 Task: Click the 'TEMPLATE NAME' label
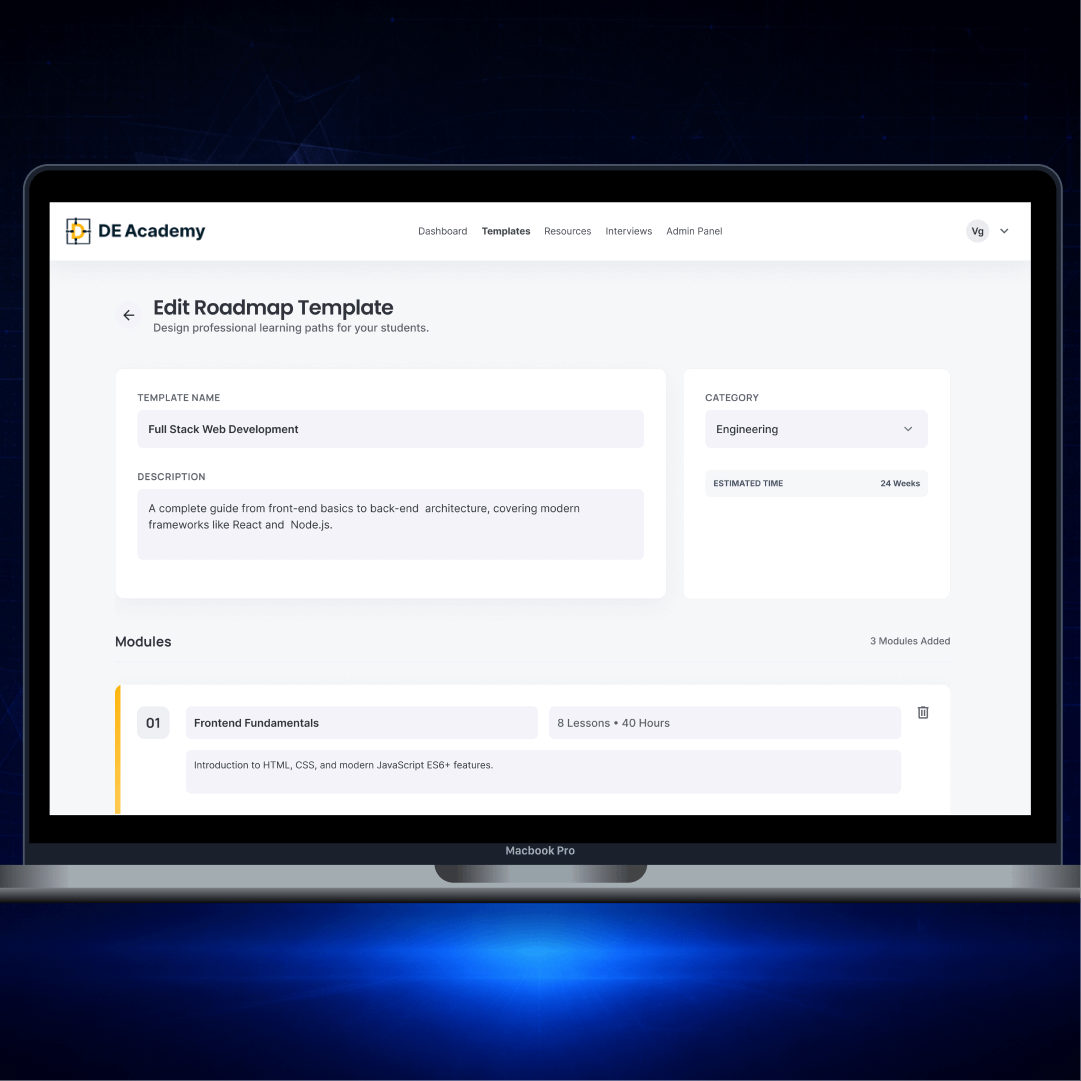179,398
